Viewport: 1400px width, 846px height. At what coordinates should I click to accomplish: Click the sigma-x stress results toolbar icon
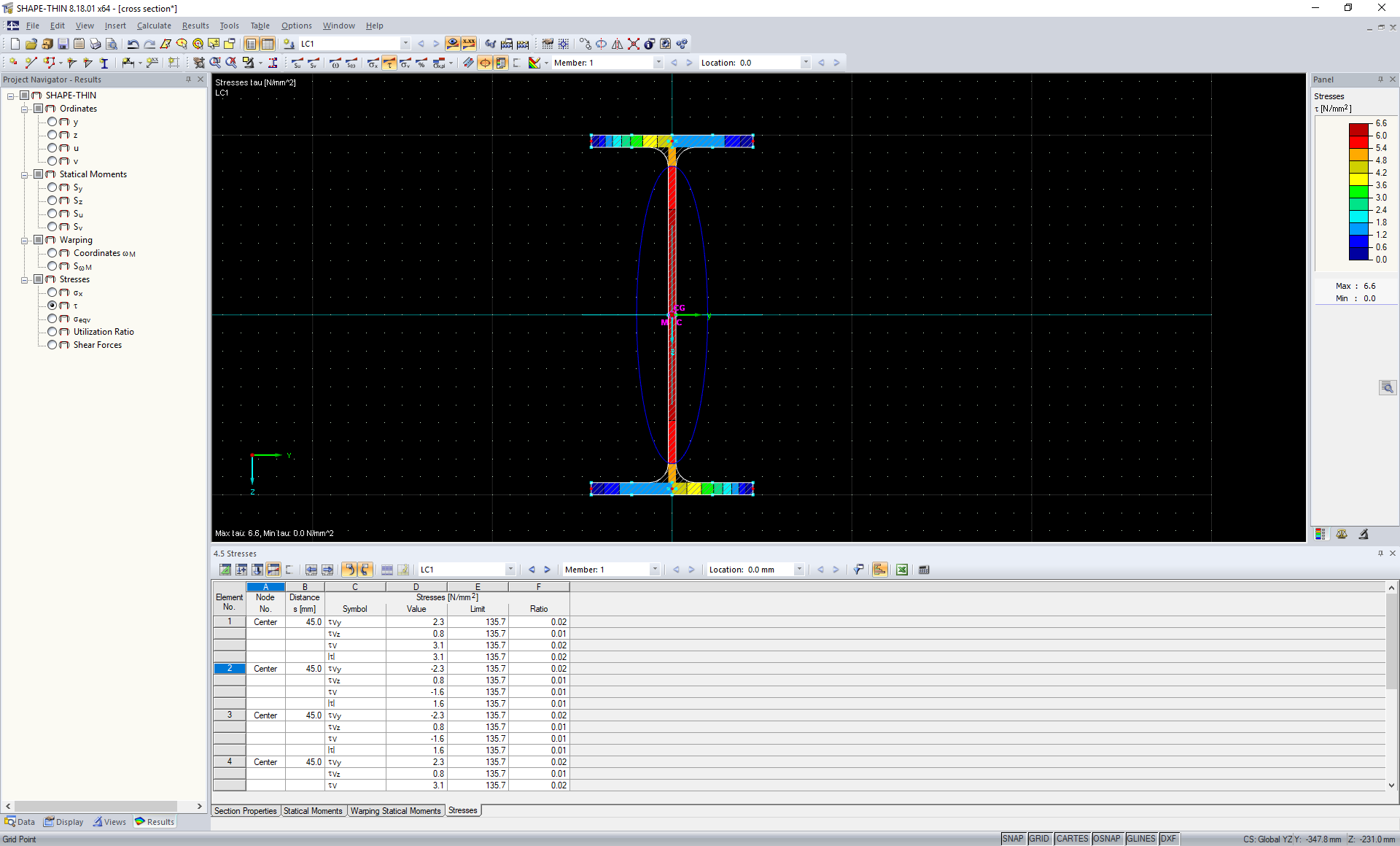click(x=373, y=63)
